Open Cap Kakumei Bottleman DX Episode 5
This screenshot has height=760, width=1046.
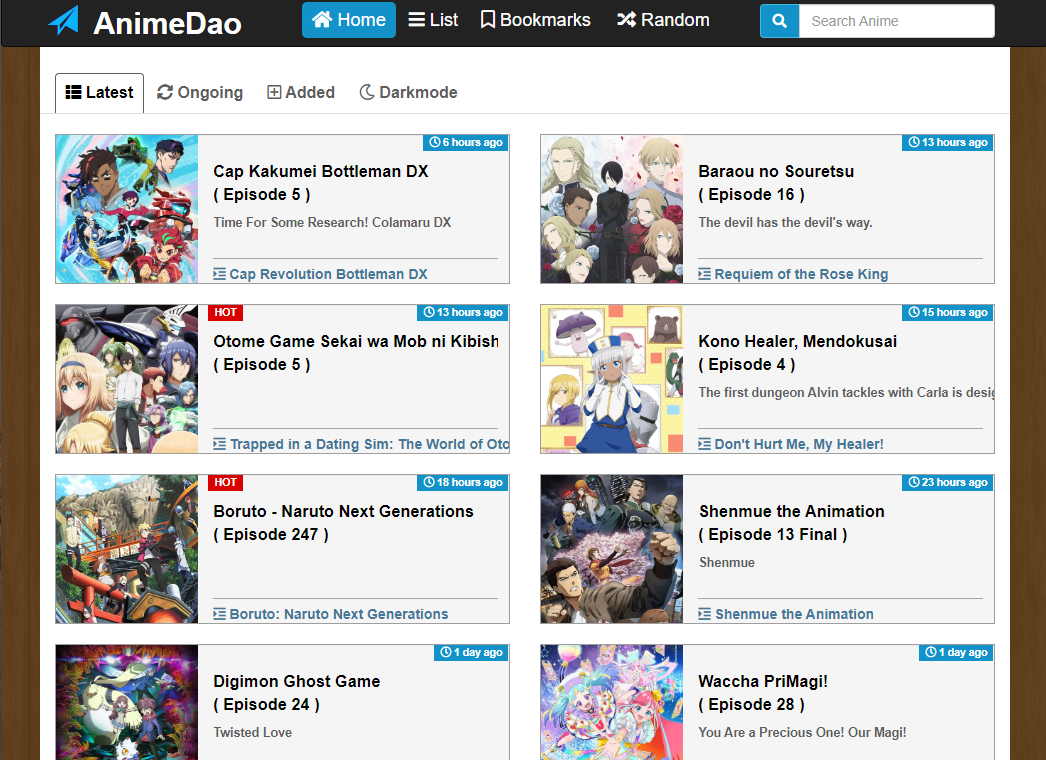[321, 183]
